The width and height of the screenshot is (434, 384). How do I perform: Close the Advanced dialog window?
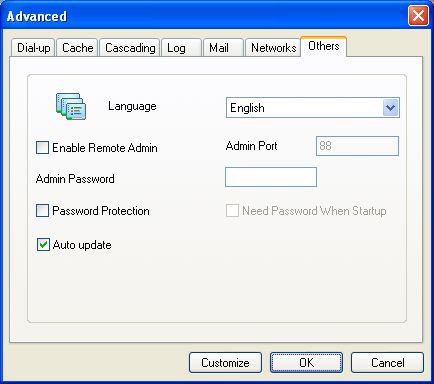pyautogui.click(x=418, y=16)
